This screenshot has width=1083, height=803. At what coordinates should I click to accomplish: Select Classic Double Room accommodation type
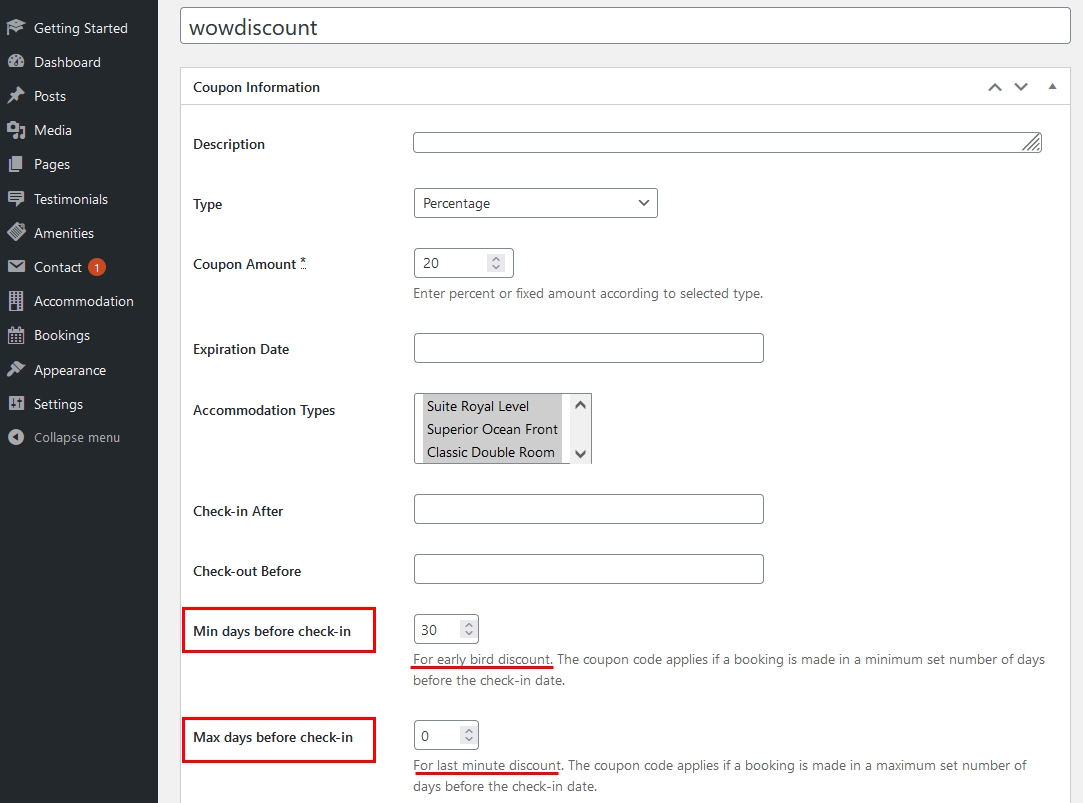[x=490, y=452]
